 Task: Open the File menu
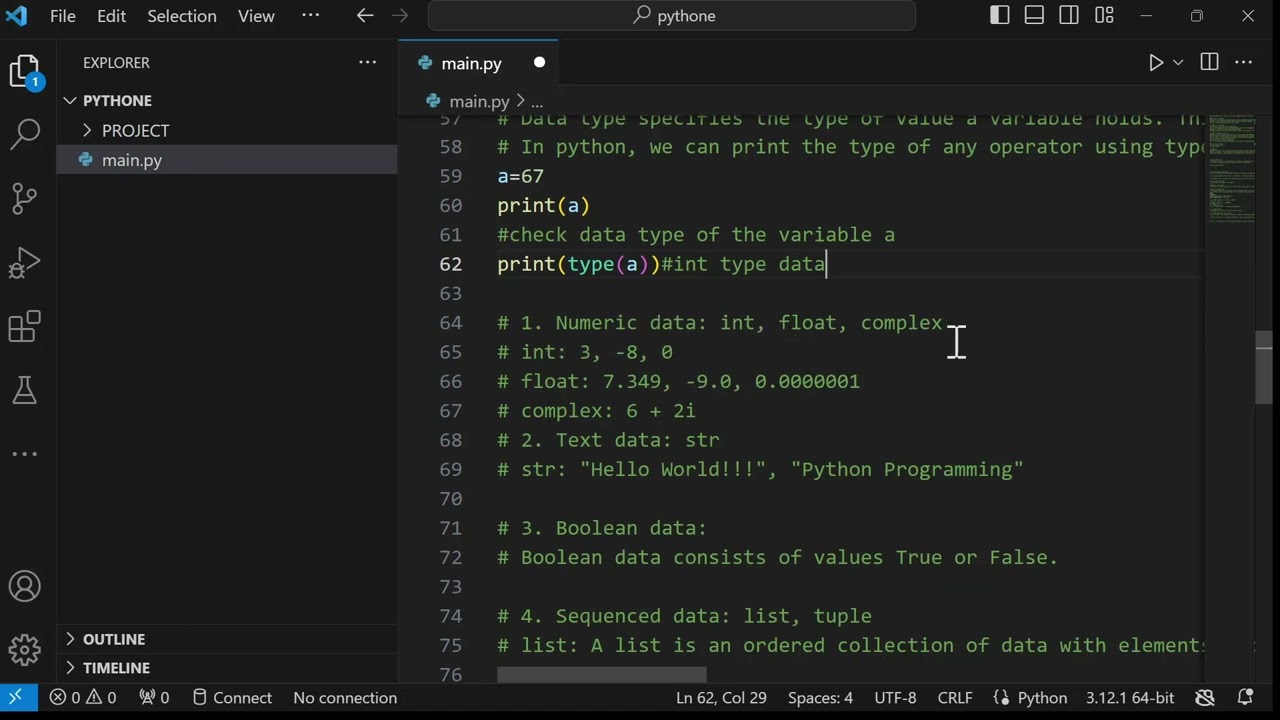click(63, 16)
